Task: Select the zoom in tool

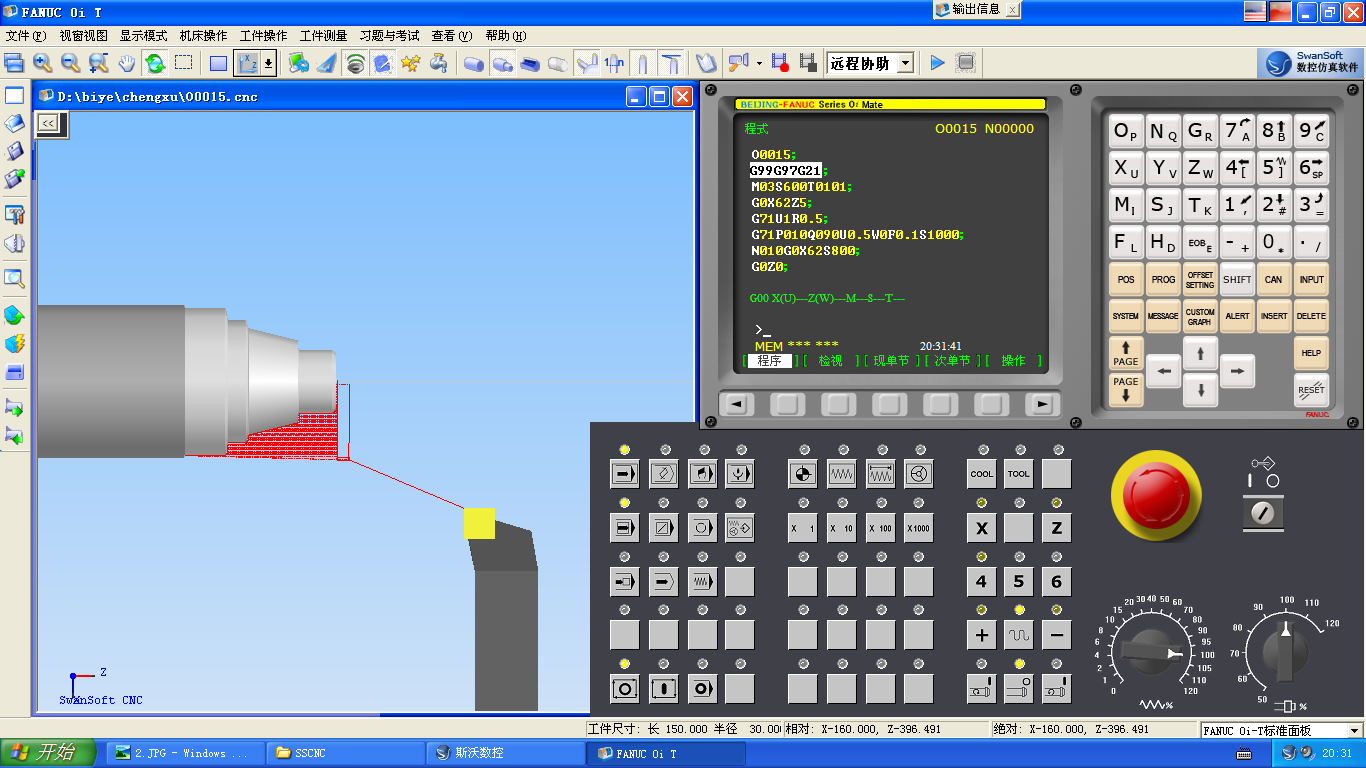Action: [42, 63]
